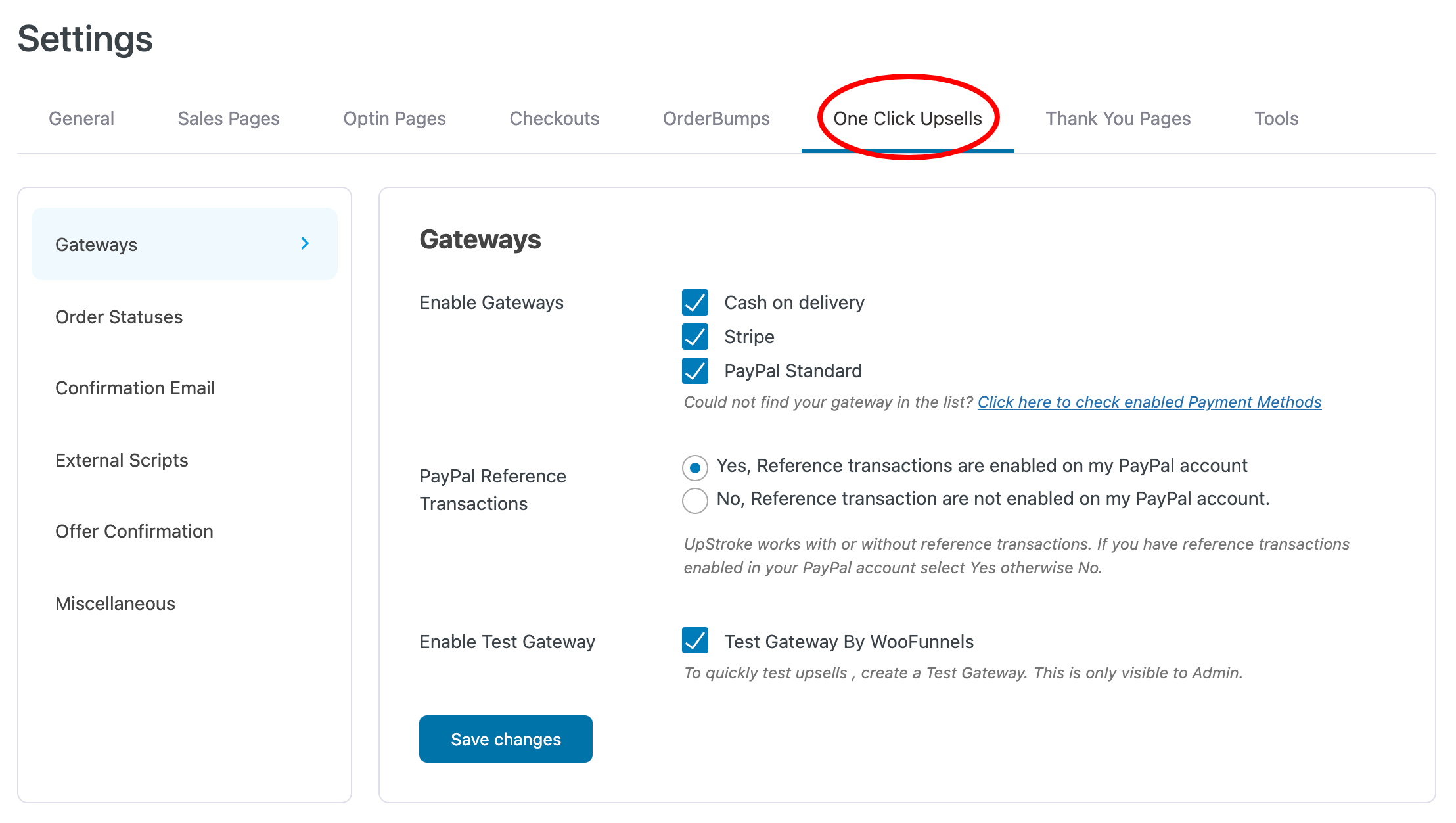The width and height of the screenshot is (1456, 823).
Task: Choose No, Reference transactions are not enabled
Action: (694, 500)
